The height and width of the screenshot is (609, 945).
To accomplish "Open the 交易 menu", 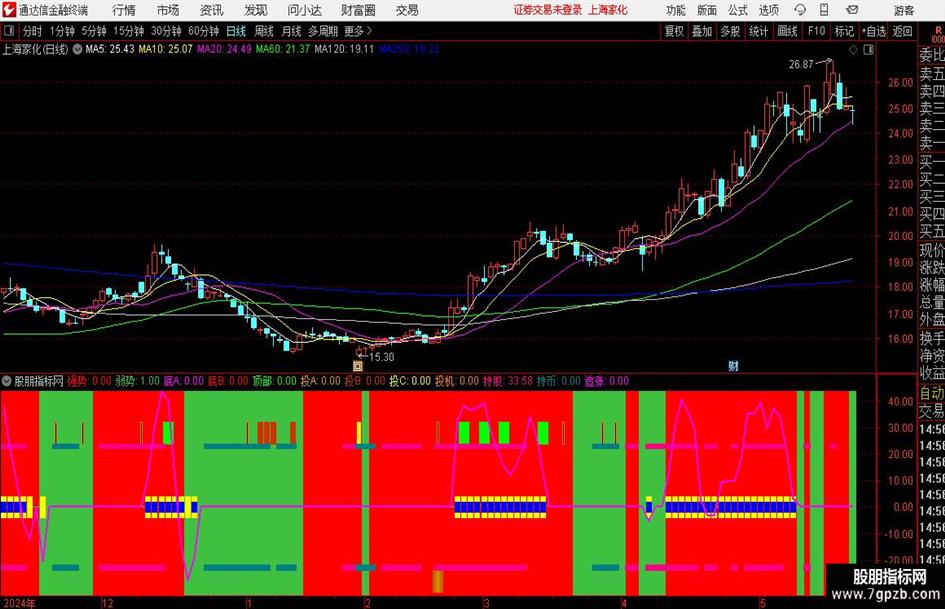I will tap(407, 10).
